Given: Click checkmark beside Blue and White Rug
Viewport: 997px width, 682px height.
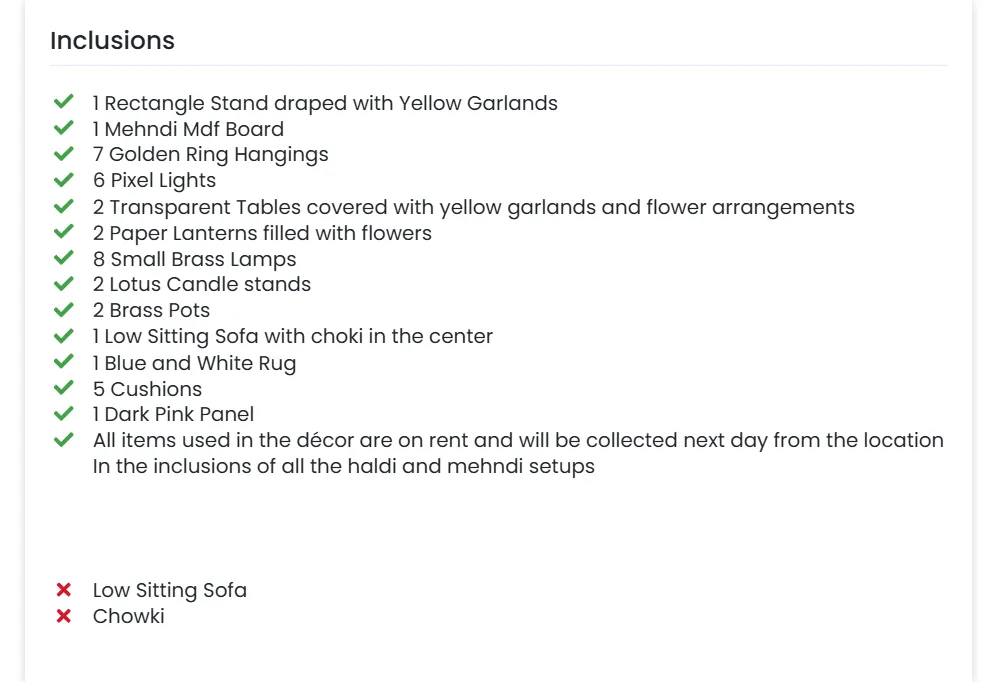Looking at the screenshot, I should pos(64,363).
